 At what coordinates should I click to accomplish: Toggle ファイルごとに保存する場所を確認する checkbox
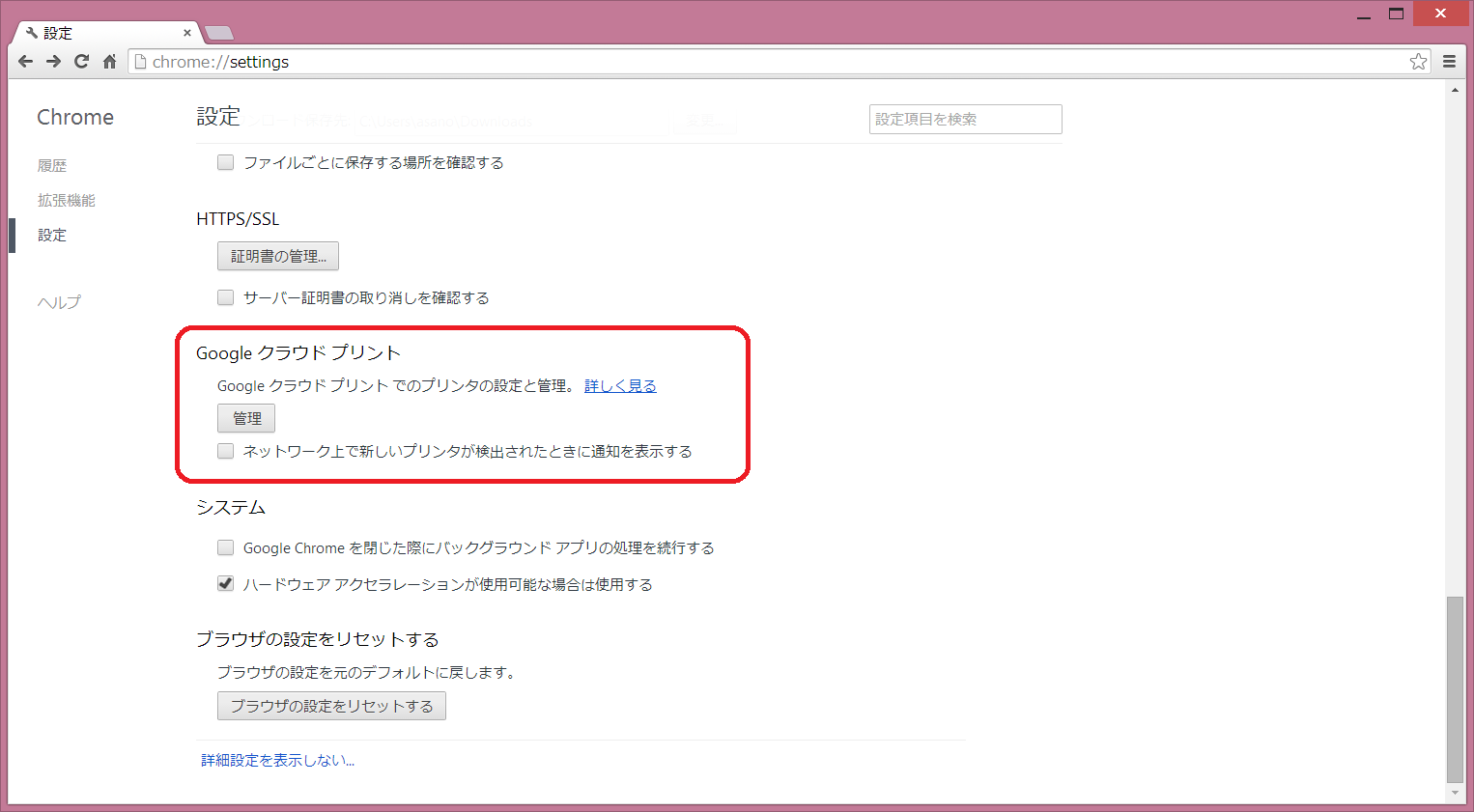pyautogui.click(x=226, y=162)
